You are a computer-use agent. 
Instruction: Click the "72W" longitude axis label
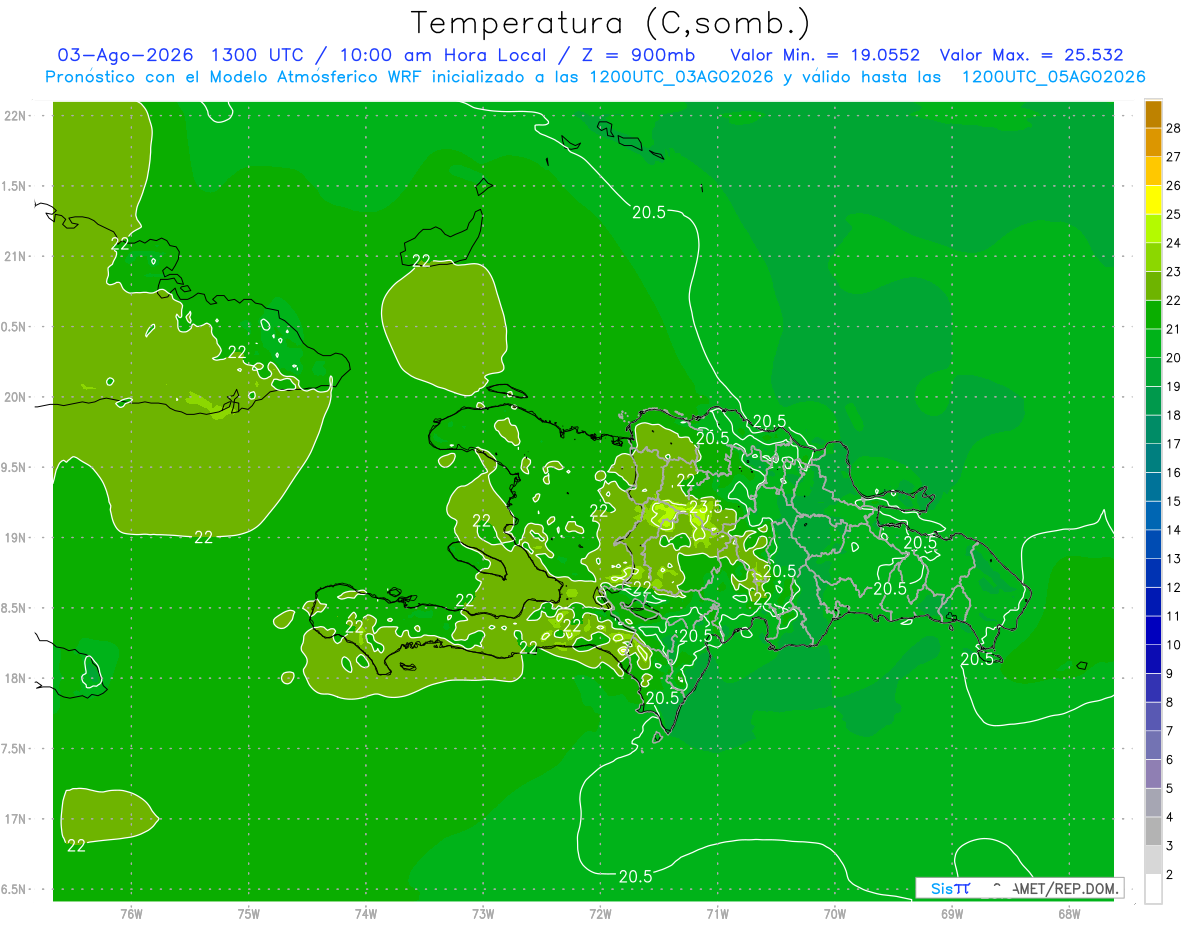click(x=600, y=914)
